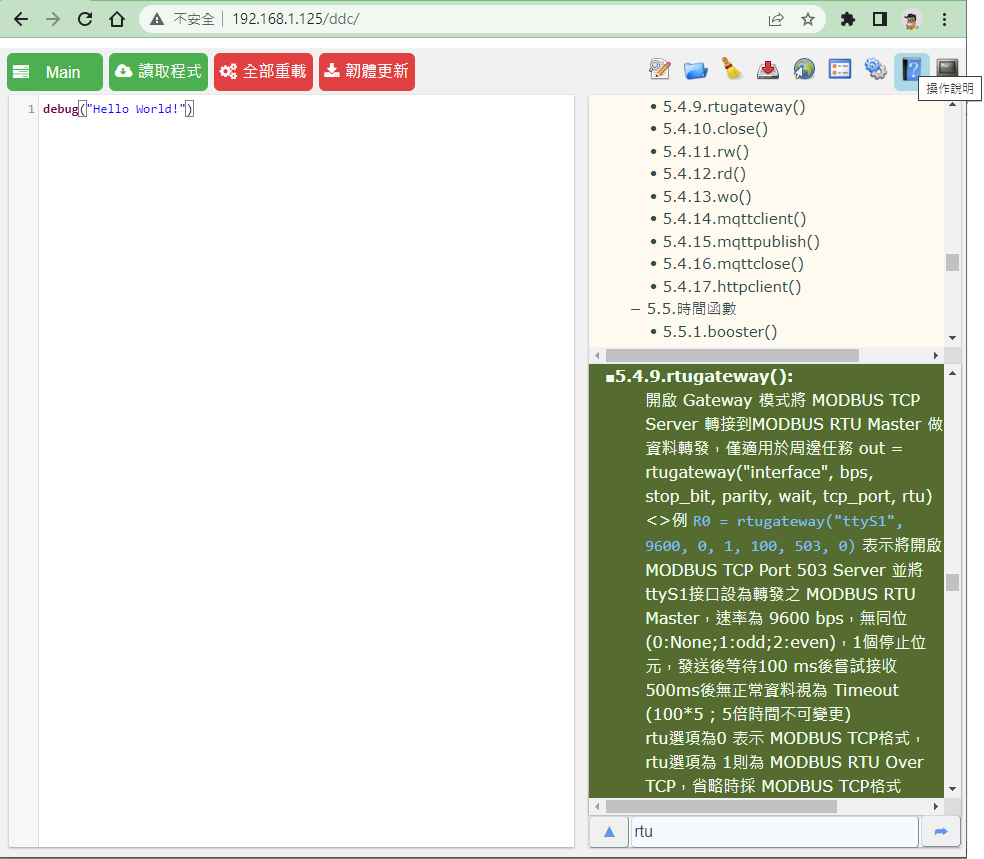Screen dimensions: 984x859
Task: Bookmark this page with star icon
Action: [808, 19]
